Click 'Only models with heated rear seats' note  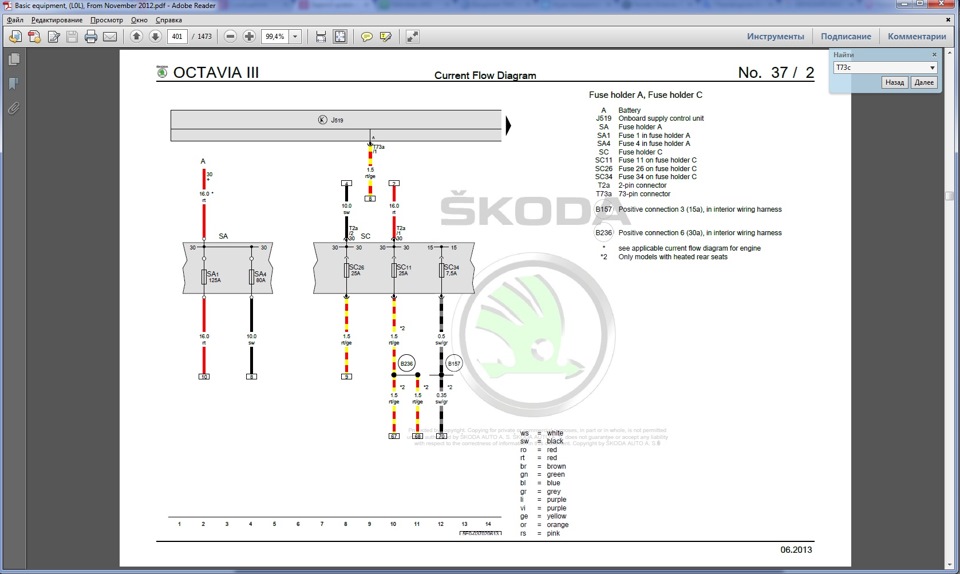click(673, 257)
